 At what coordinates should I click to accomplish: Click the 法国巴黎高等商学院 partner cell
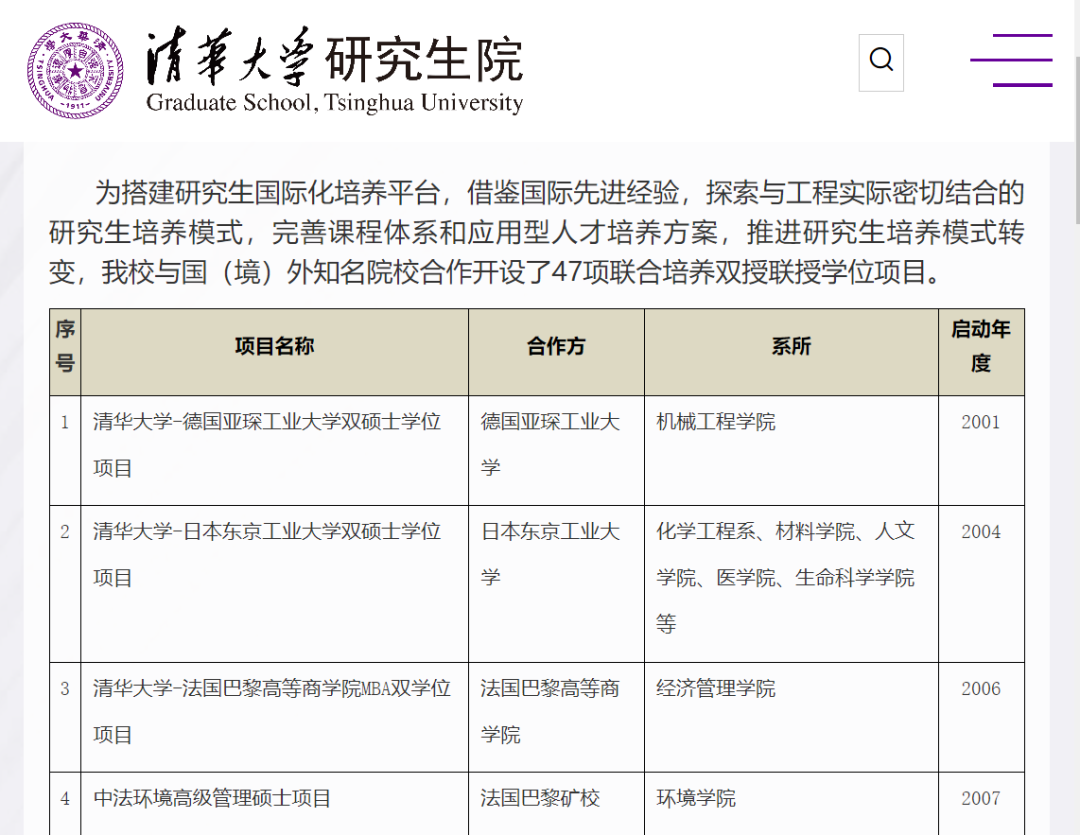pos(557,717)
